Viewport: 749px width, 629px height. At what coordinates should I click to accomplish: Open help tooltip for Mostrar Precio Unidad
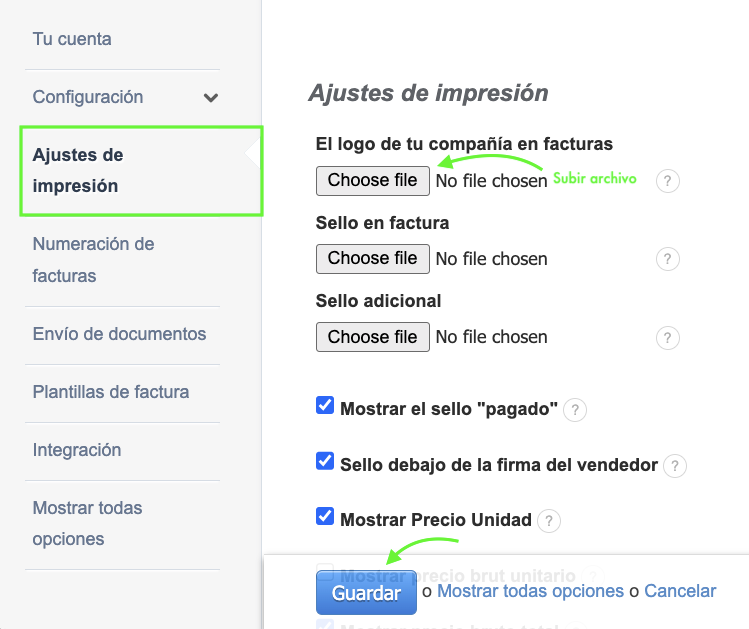pyautogui.click(x=549, y=520)
